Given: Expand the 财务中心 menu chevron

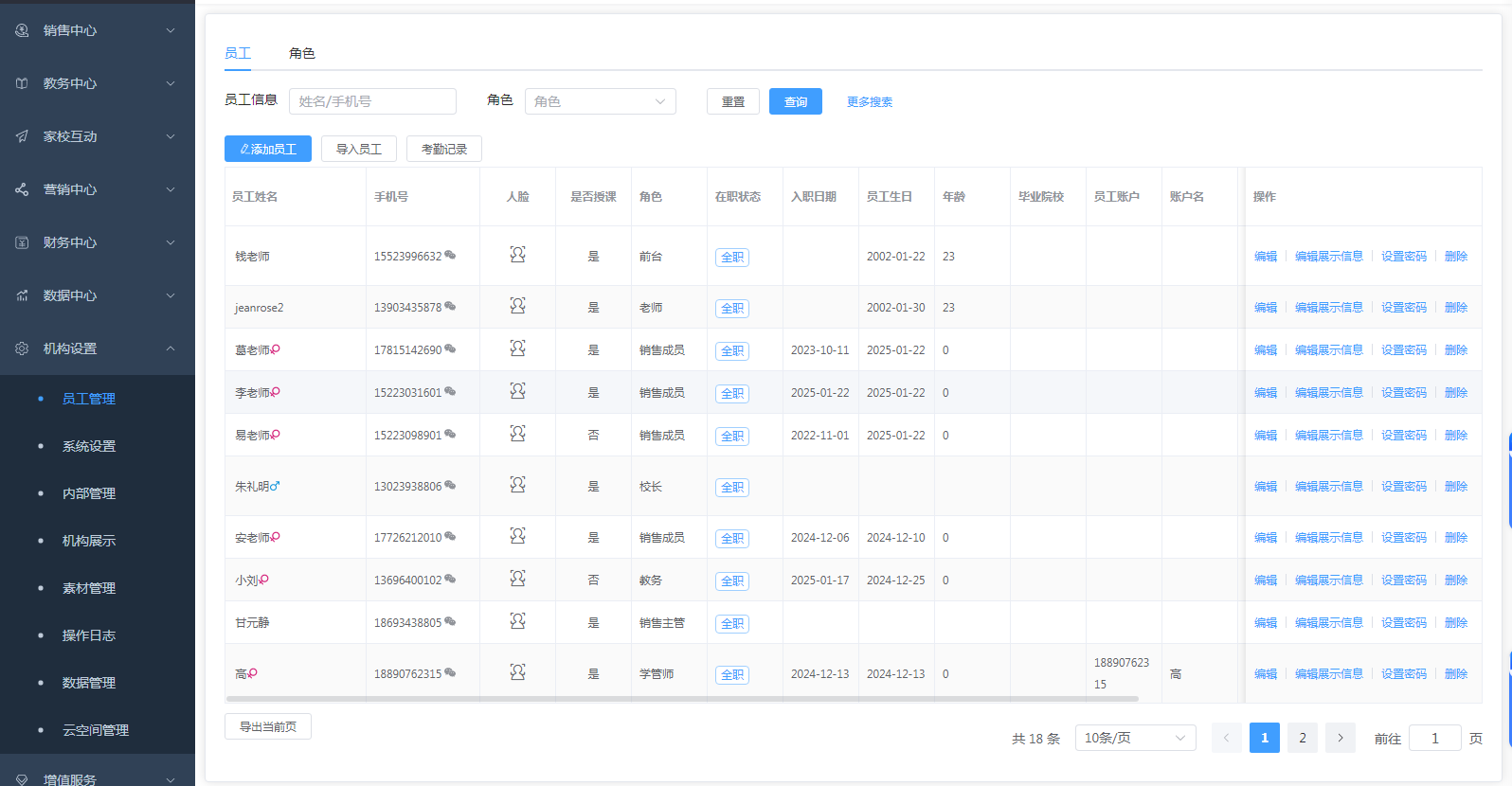Looking at the screenshot, I should click(x=171, y=242).
